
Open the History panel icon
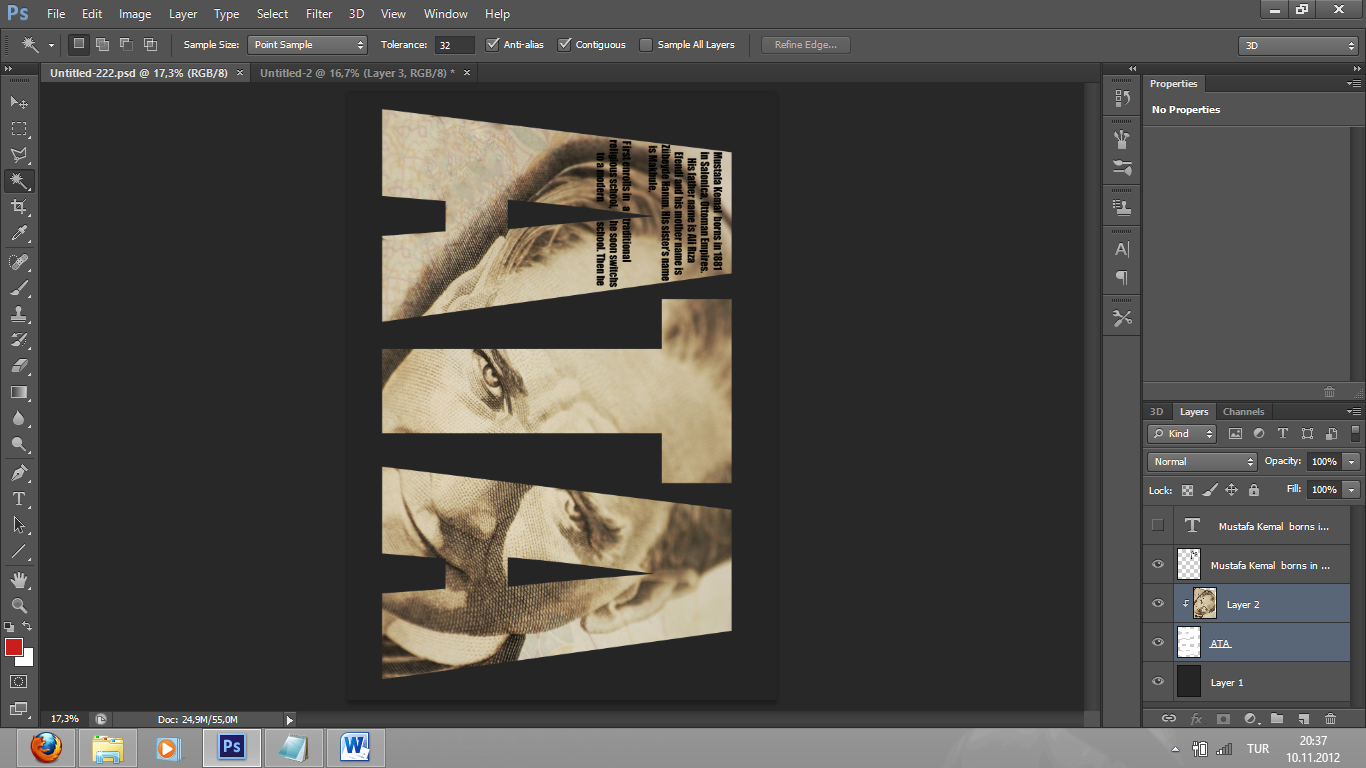(x=1122, y=98)
